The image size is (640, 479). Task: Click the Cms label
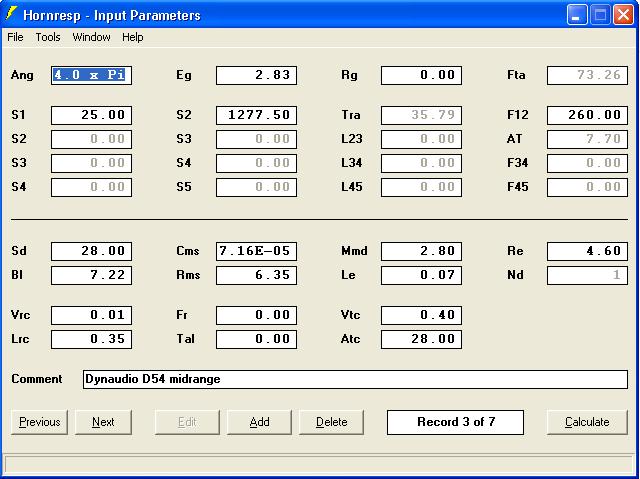(188, 251)
